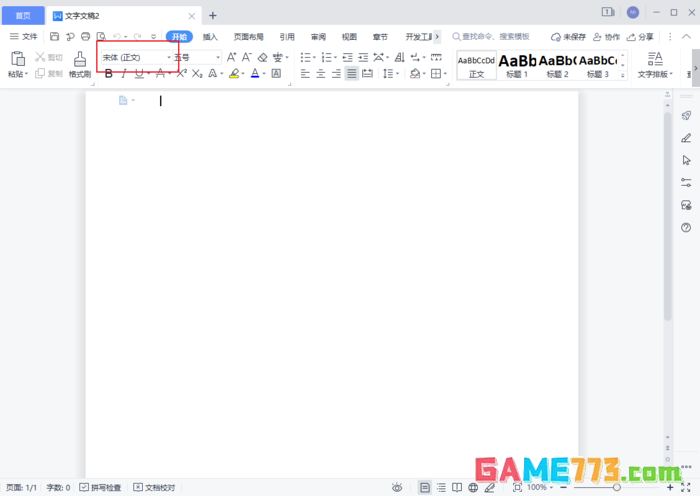Switch to the 插入 ribbon tab
The height and width of the screenshot is (496, 700).
(x=210, y=36)
